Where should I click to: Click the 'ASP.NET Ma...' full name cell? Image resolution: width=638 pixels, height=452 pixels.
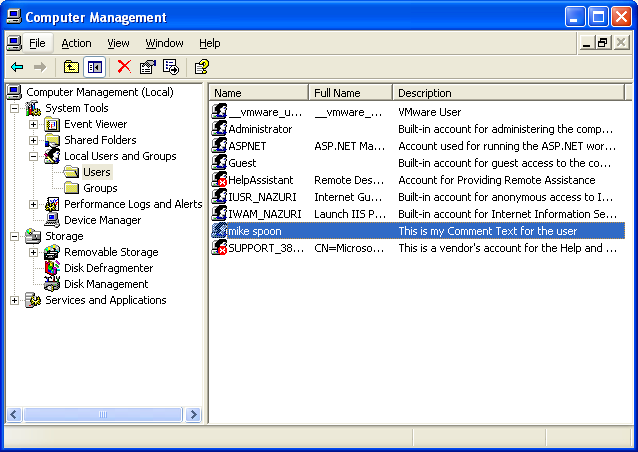click(350, 146)
